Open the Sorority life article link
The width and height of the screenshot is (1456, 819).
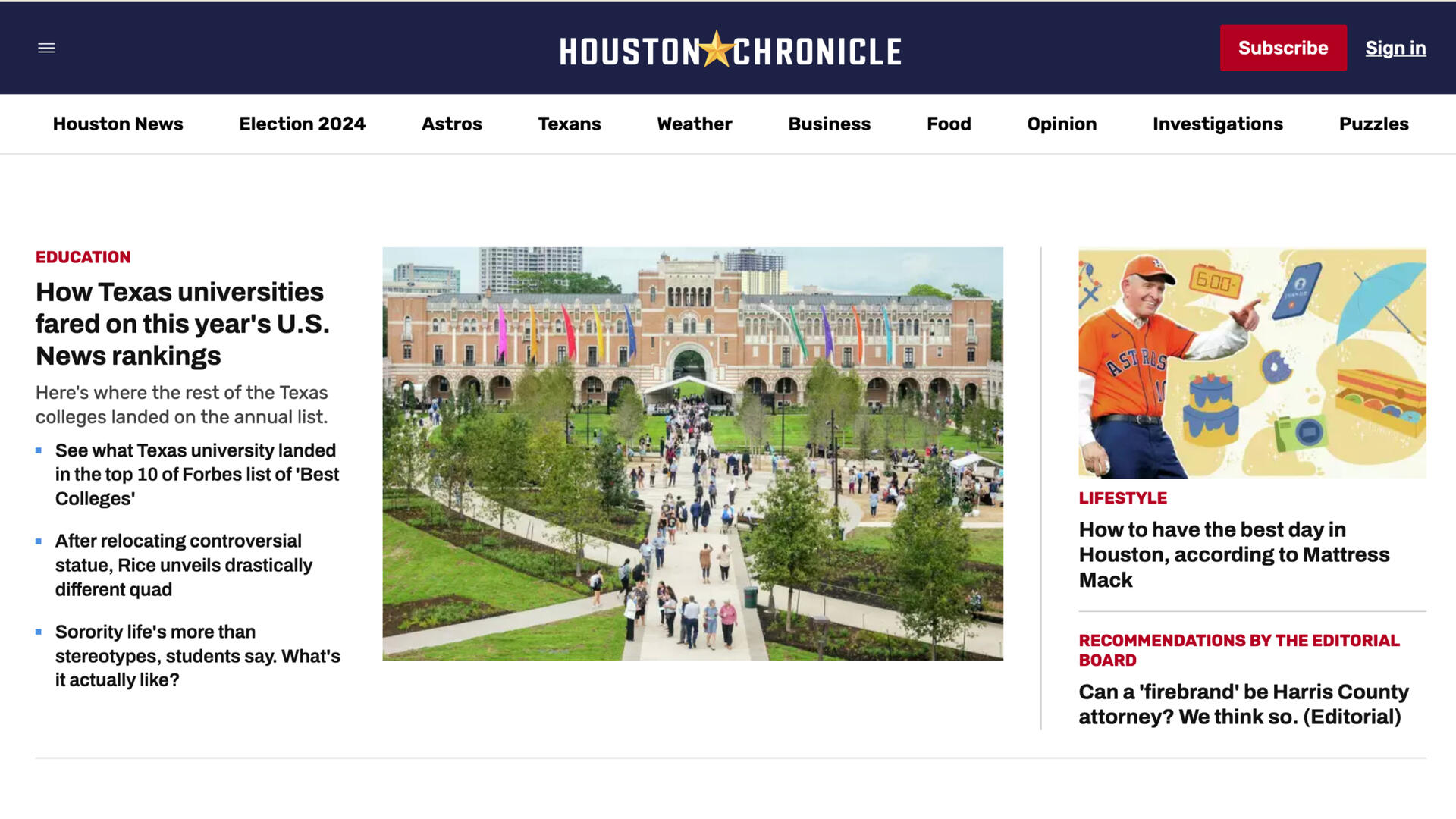pos(196,655)
